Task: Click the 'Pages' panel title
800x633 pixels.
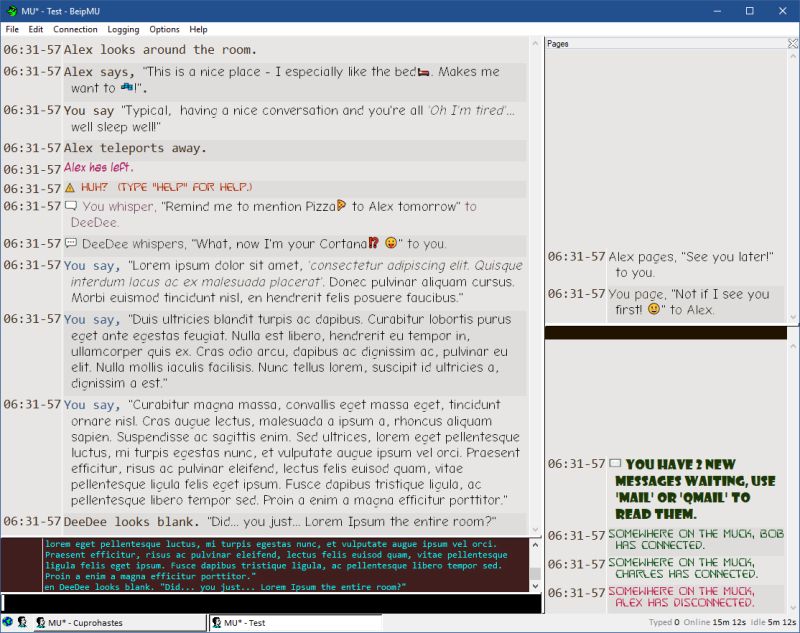Action: (558, 44)
